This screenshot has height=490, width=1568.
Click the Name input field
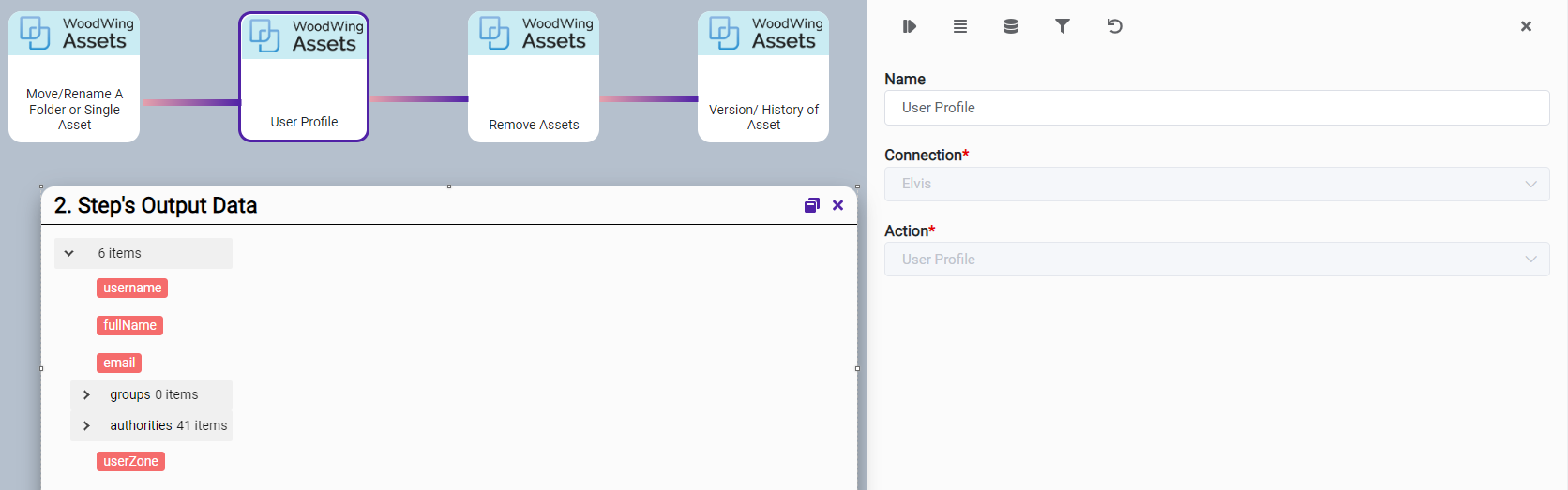[1216, 108]
